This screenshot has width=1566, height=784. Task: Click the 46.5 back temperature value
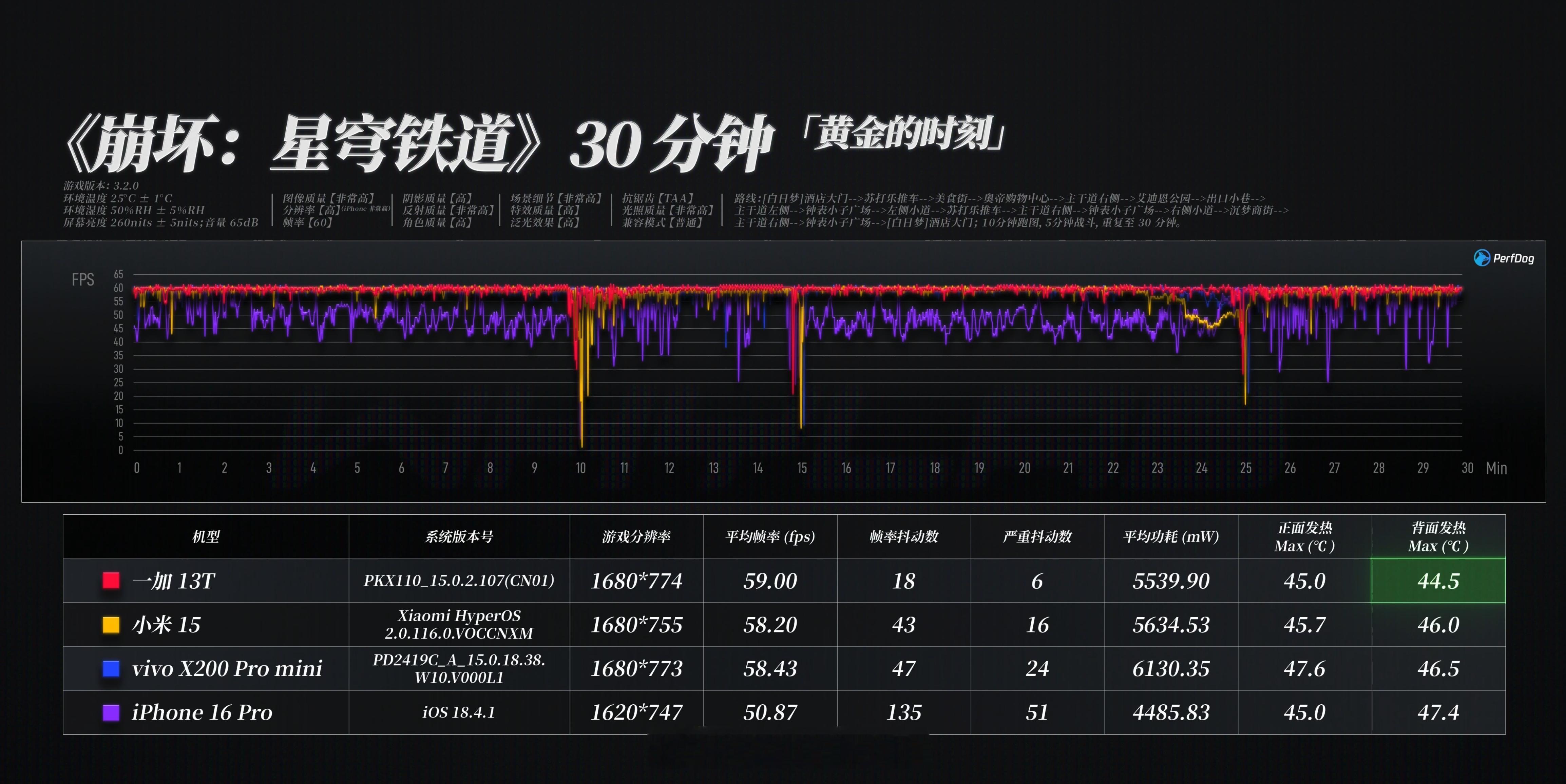(x=1438, y=668)
